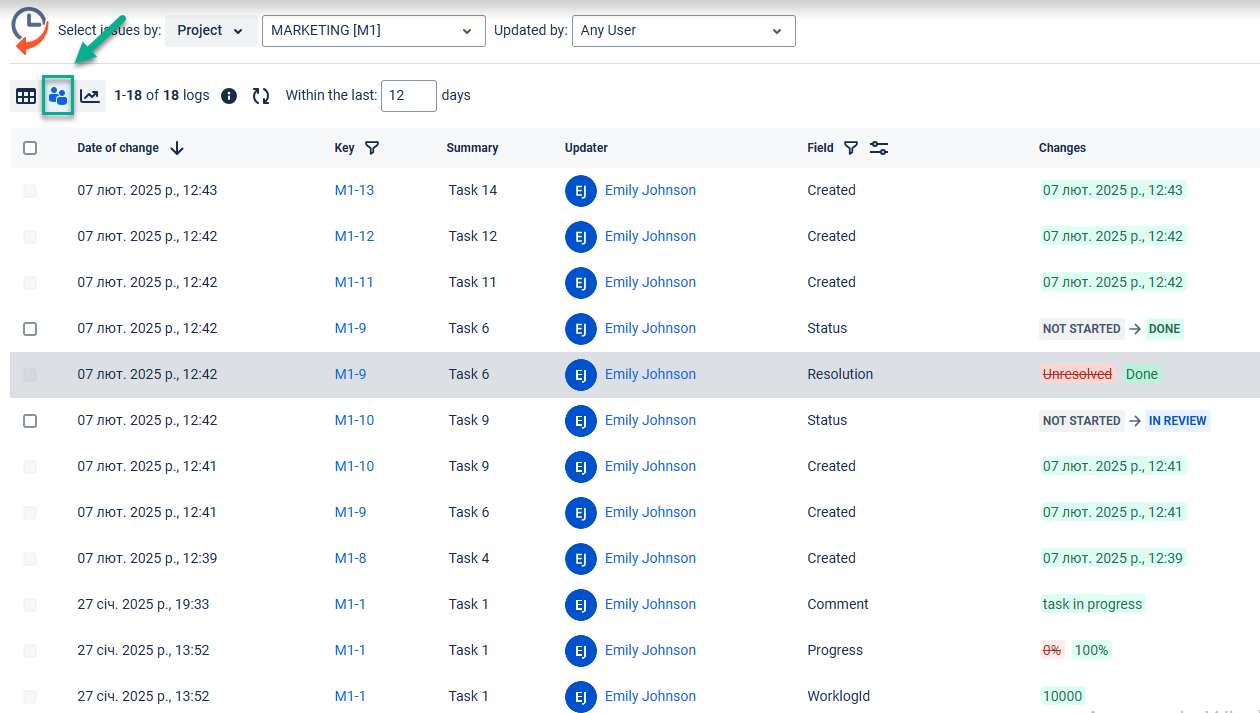Viewport: 1260px width, 713px height.
Task: Select the users view icon
Action: tap(58, 96)
